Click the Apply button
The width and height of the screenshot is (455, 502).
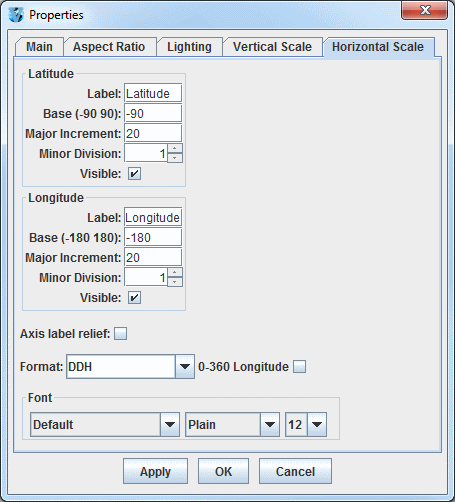pos(155,471)
